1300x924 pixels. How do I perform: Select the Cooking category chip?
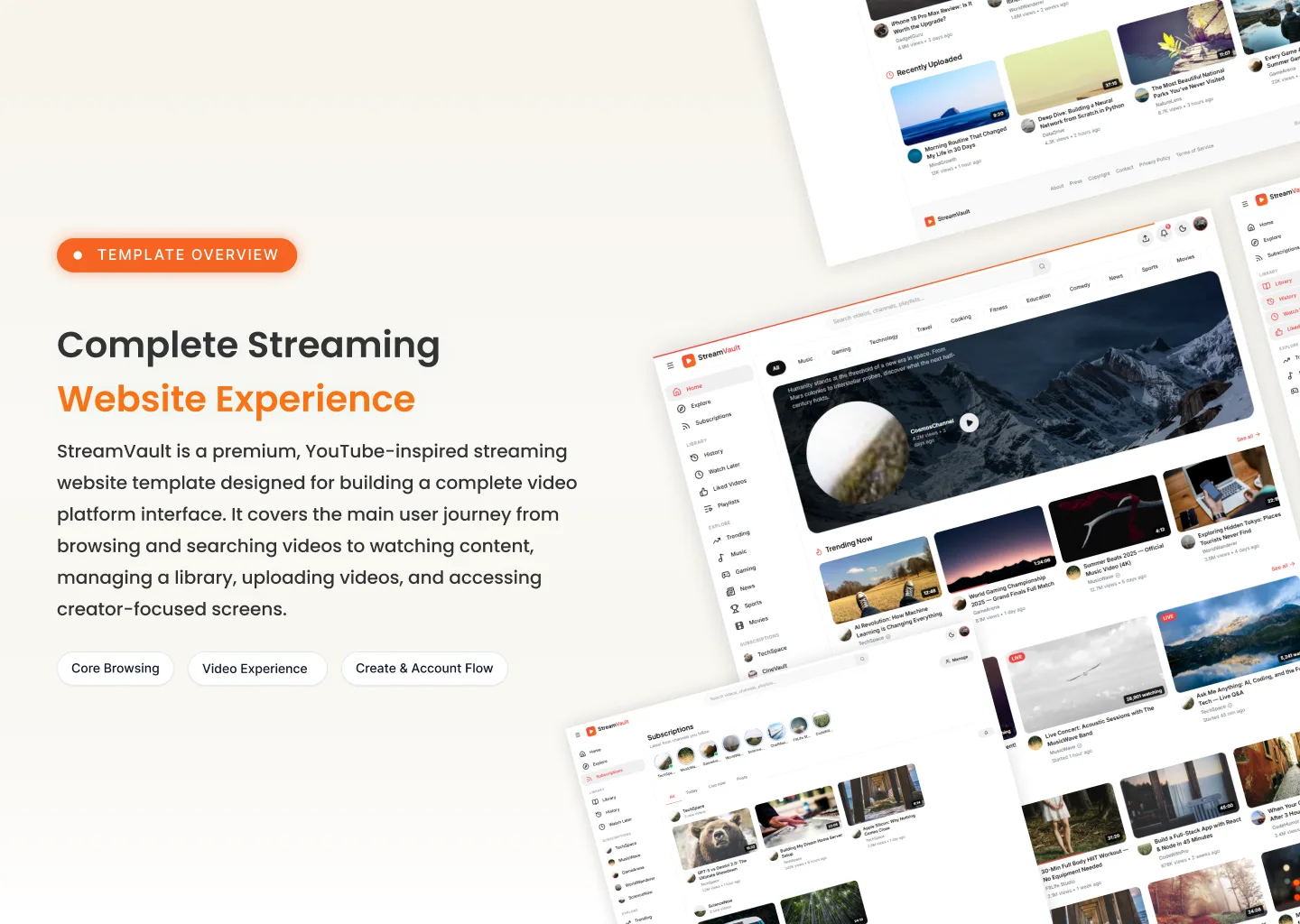pos(961,319)
